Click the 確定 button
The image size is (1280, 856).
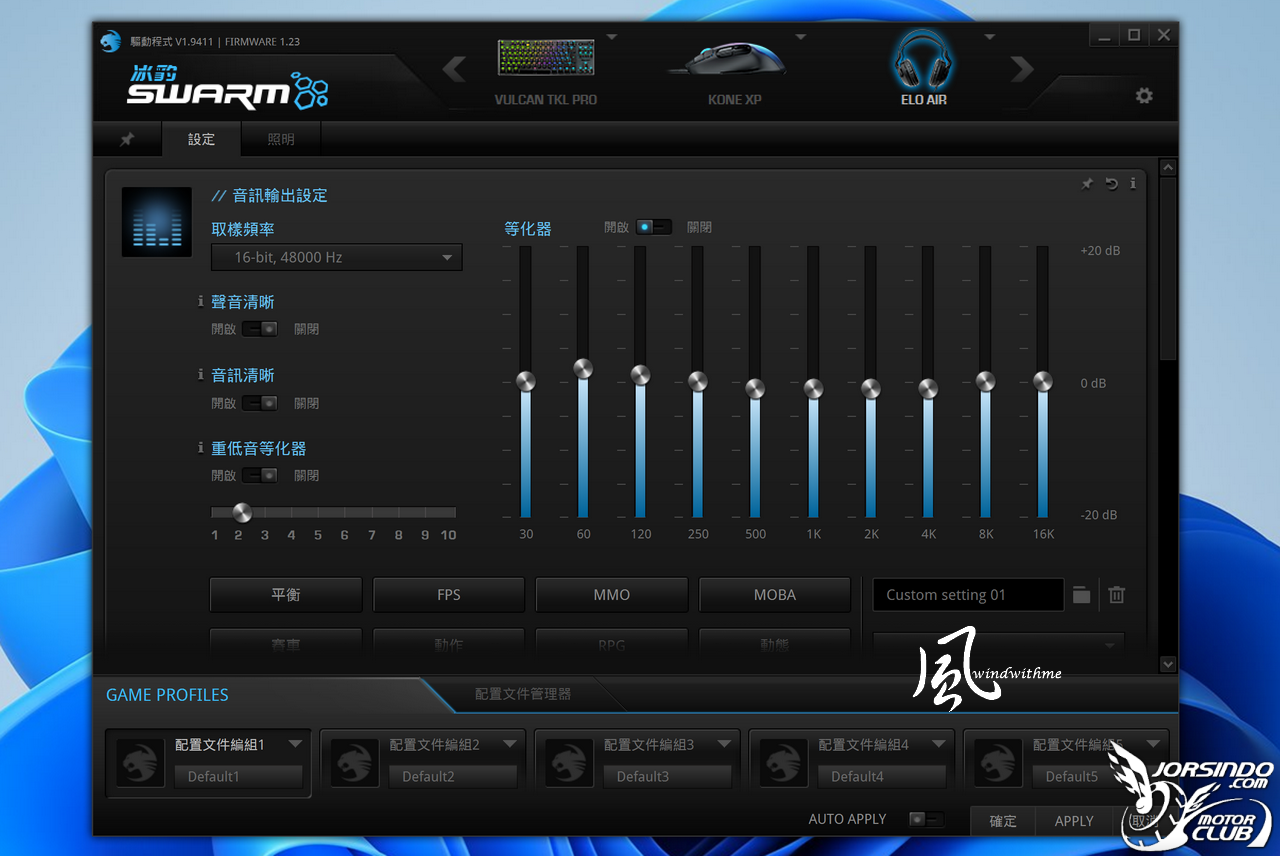tap(1003, 821)
